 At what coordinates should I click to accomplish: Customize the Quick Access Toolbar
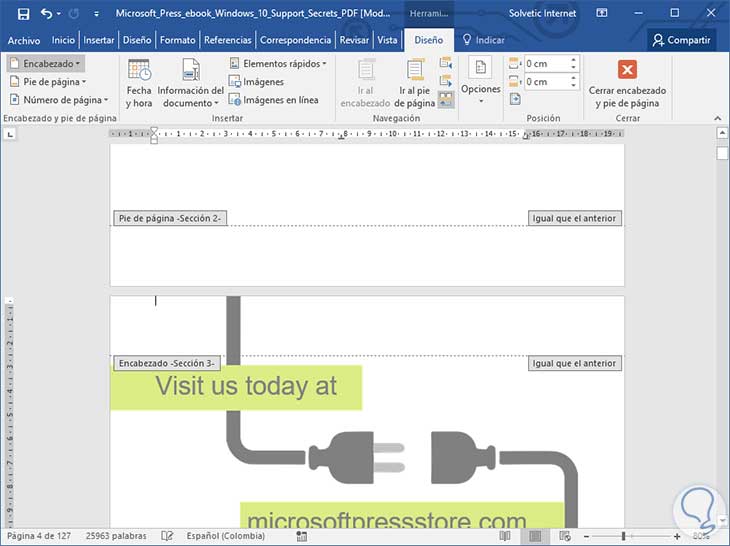[x=96, y=14]
